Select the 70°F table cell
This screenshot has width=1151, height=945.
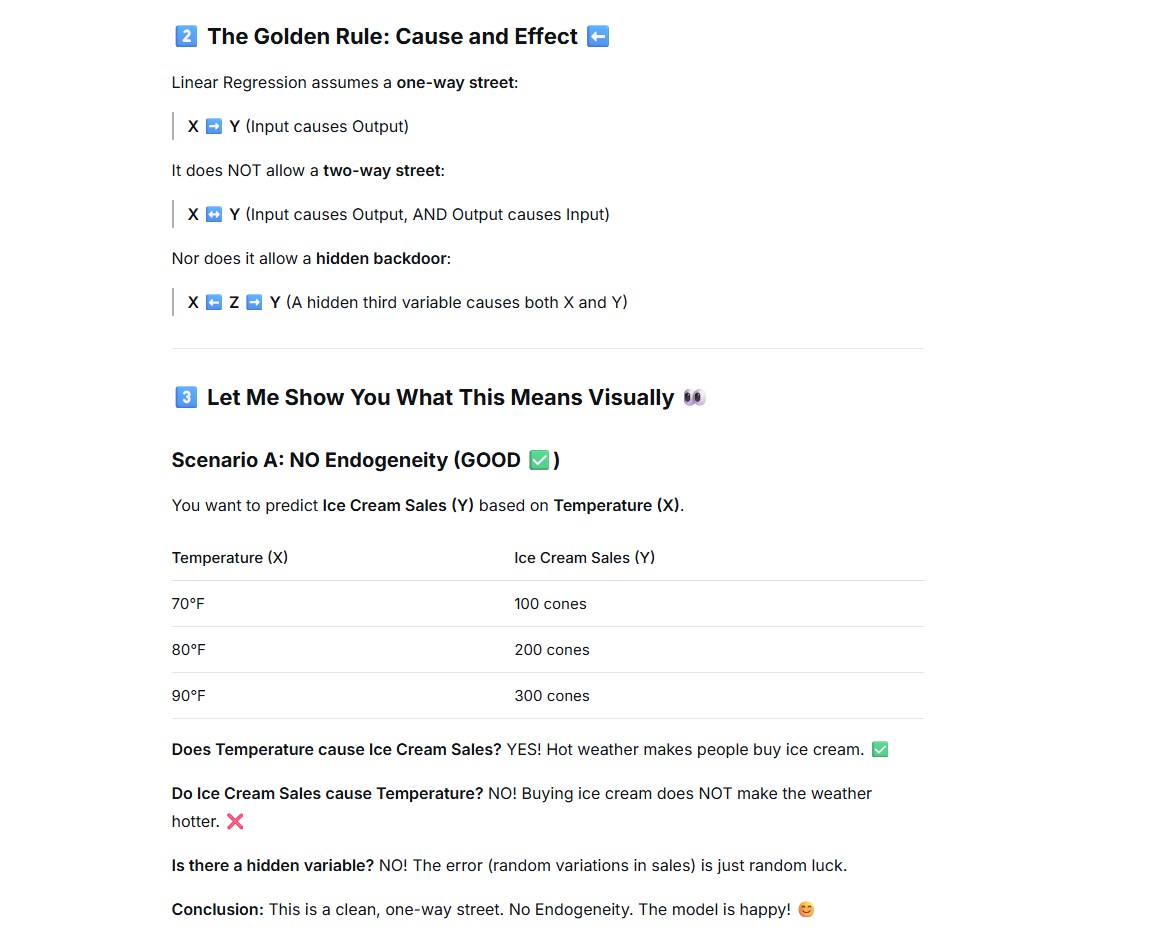click(x=188, y=604)
